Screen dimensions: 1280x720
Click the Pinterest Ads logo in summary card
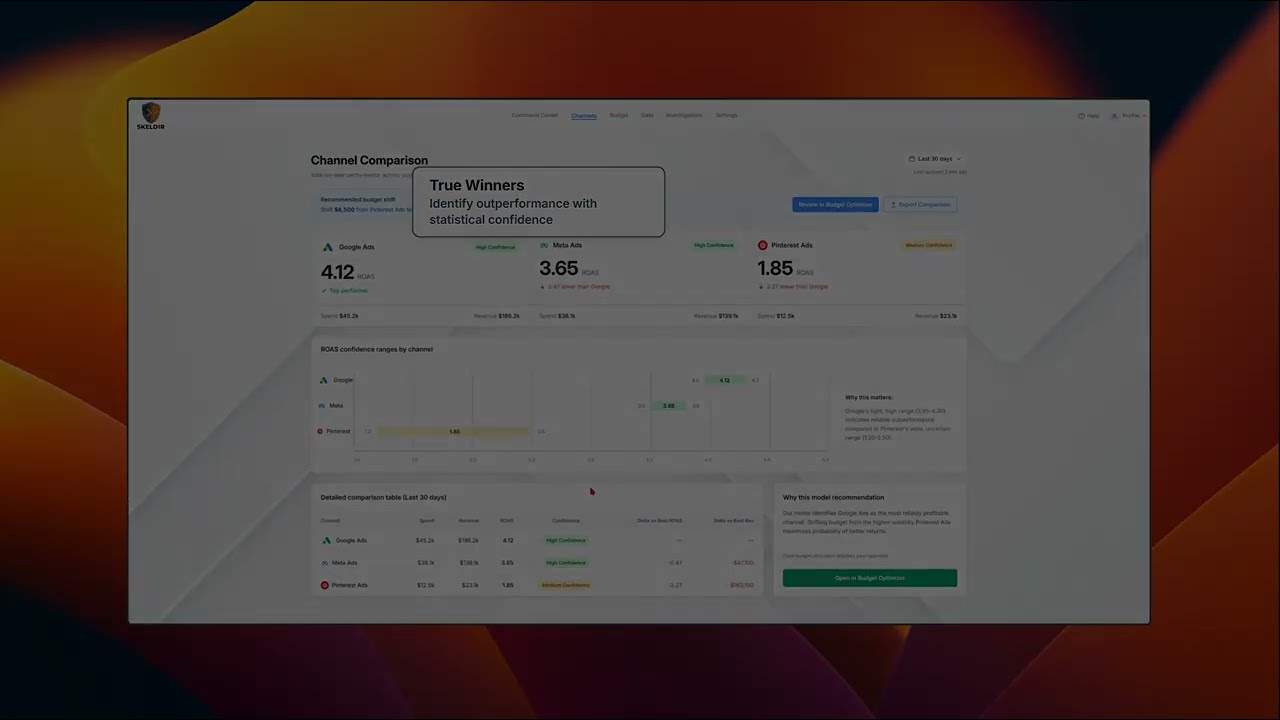(x=763, y=245)
